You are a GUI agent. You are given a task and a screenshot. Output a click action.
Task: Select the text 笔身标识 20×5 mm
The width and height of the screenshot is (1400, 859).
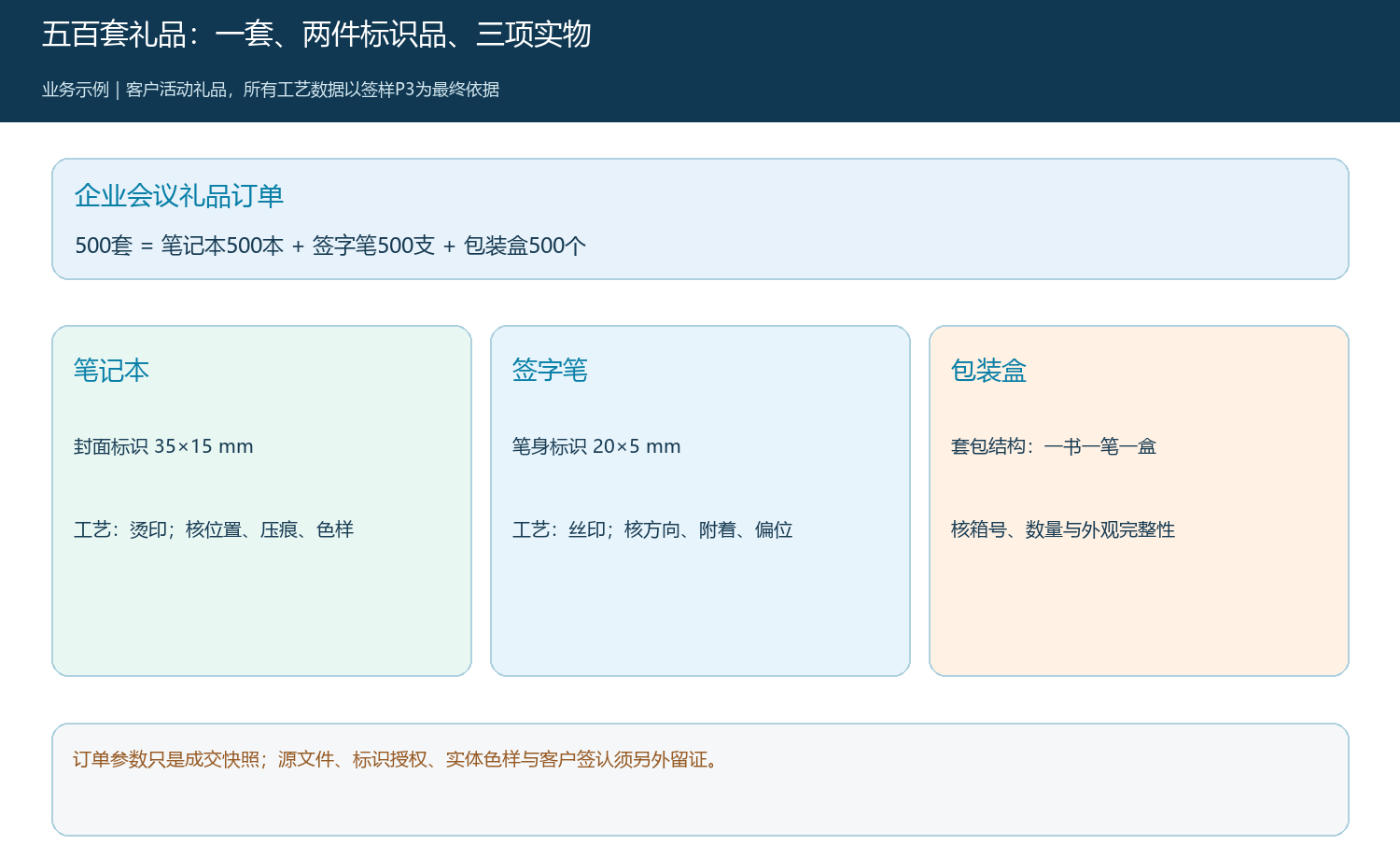pos(596,446)
